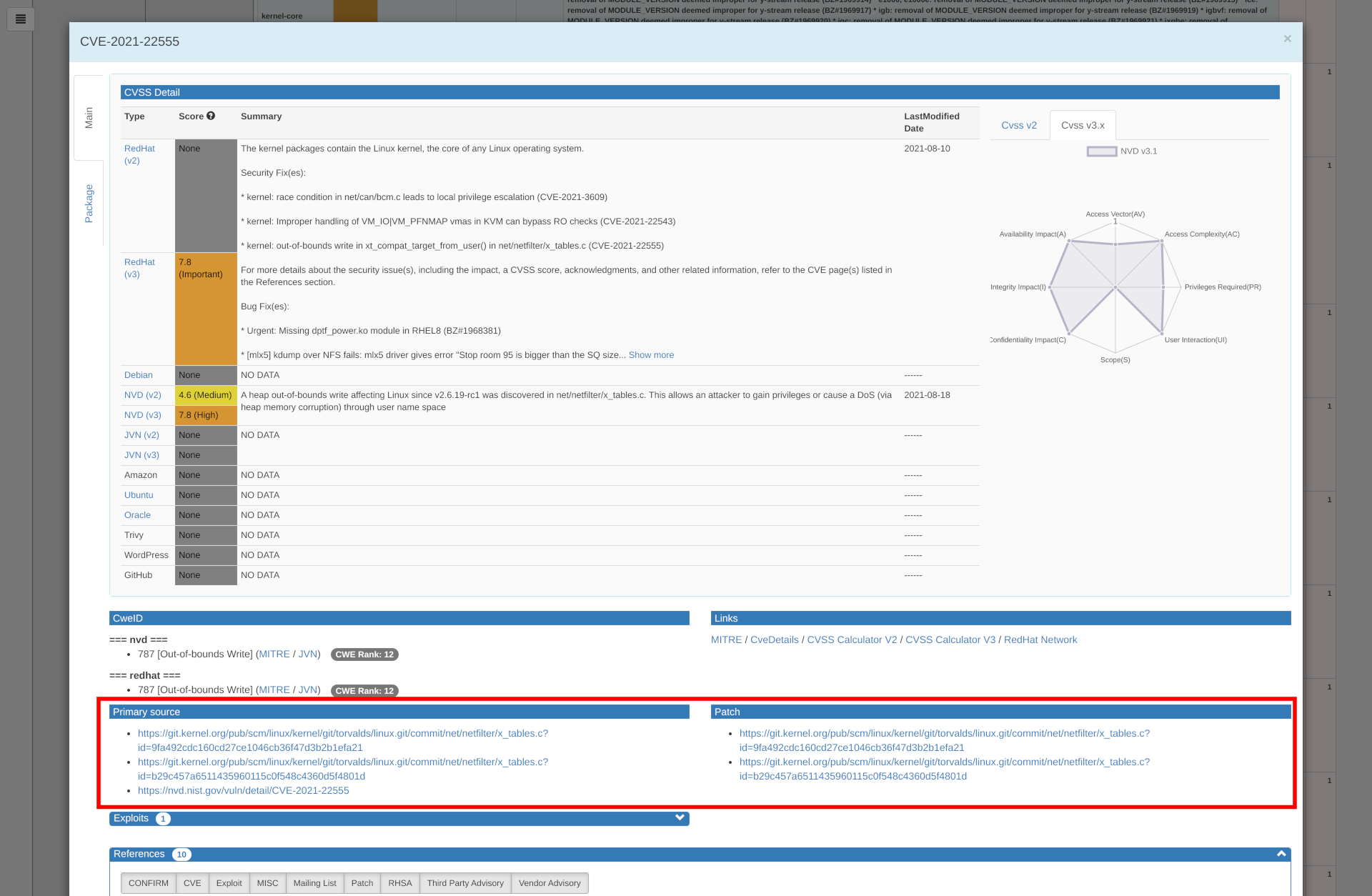Filter references by CONFIRM

[149, 883]
